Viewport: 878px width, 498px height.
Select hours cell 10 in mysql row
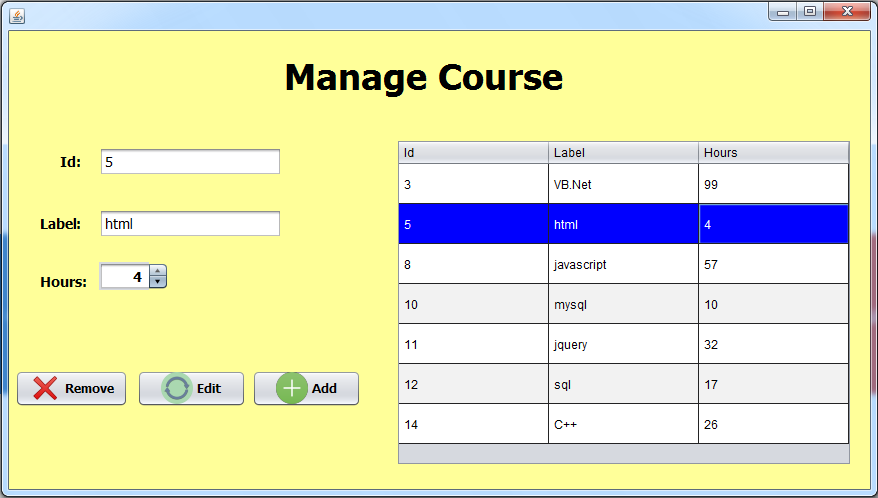(x=774, y=304)
